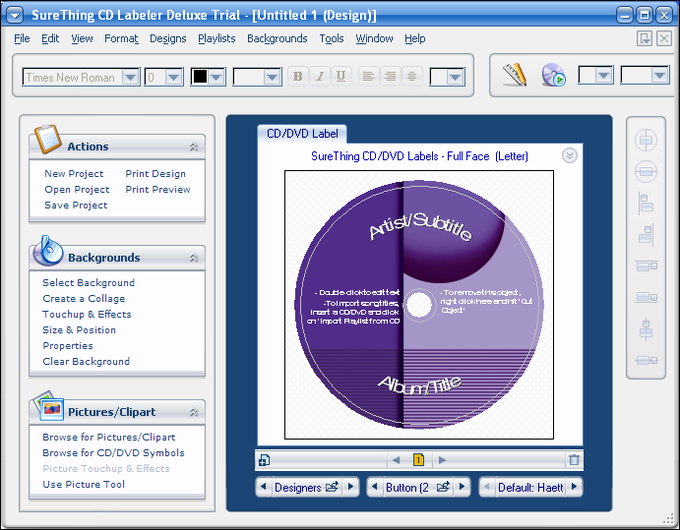This screenshot has height=530, width=680.
Task: Click the black text color swatch
Action: click(200, 77)
